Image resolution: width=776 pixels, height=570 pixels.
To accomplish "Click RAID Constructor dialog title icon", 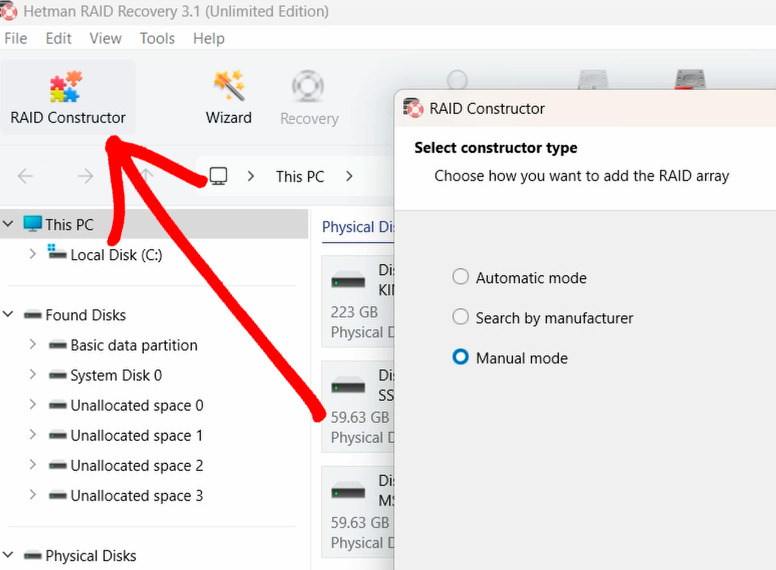I will (x=413, y=108).
